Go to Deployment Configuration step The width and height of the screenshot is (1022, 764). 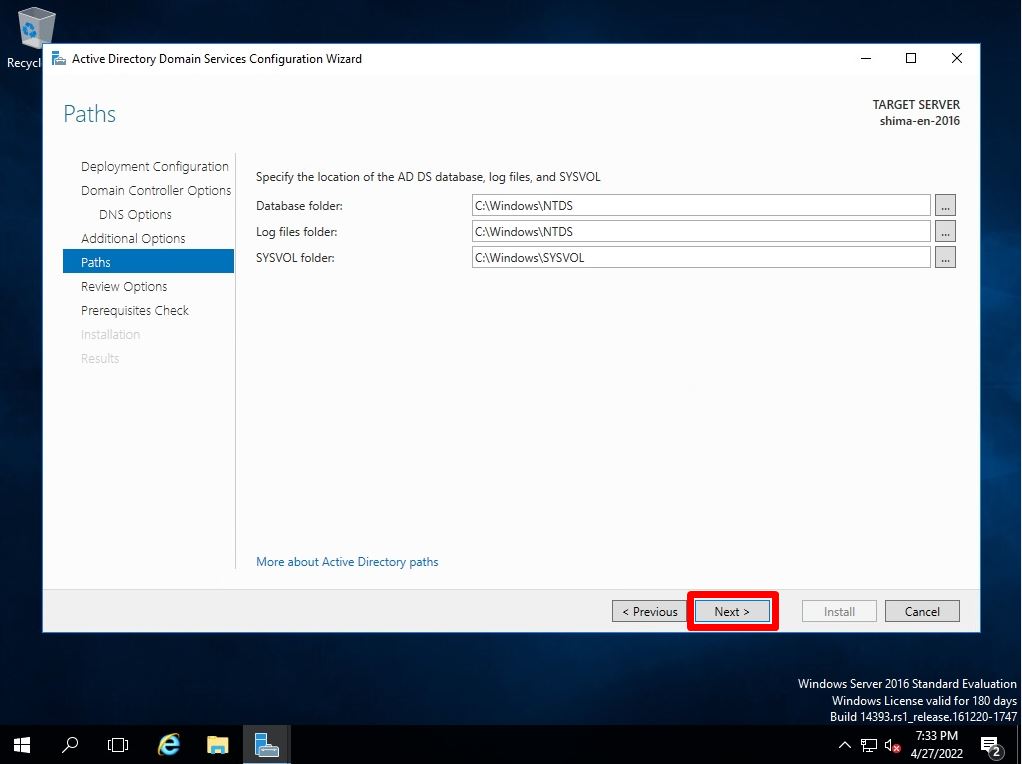(154, 166)
